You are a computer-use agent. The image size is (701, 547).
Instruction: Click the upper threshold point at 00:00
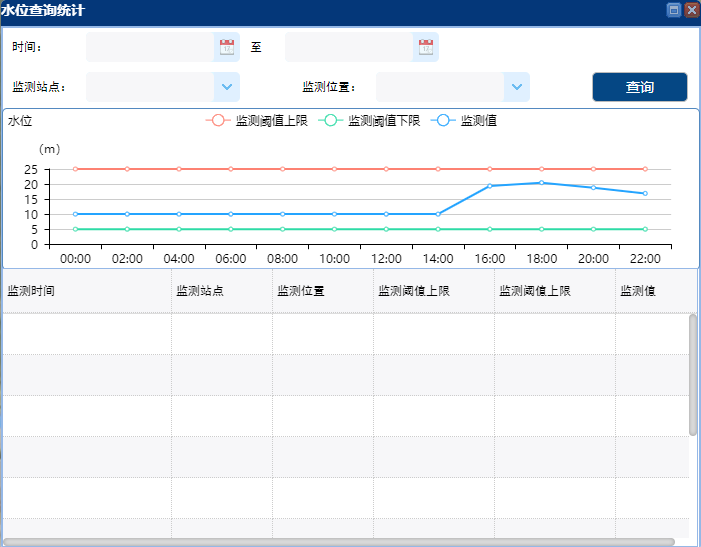click(x=75, y=169)
